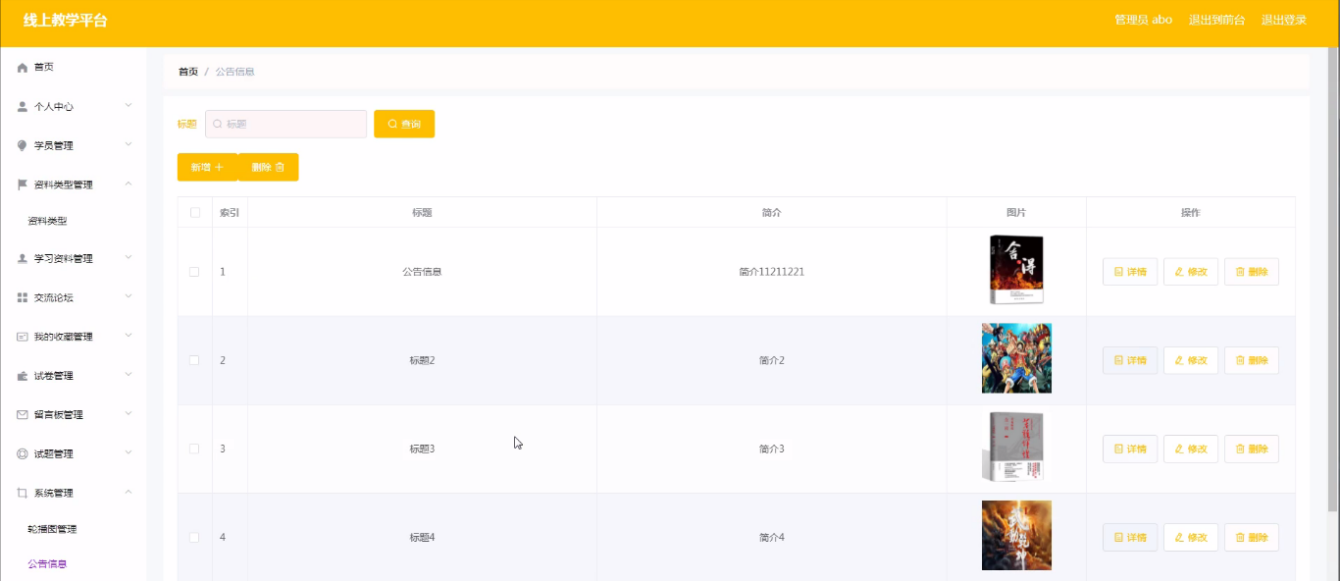This screenshot has width=1340, height=581.
Task: Click the icon beside 我的收藏管理
Action: pos(22,337)
